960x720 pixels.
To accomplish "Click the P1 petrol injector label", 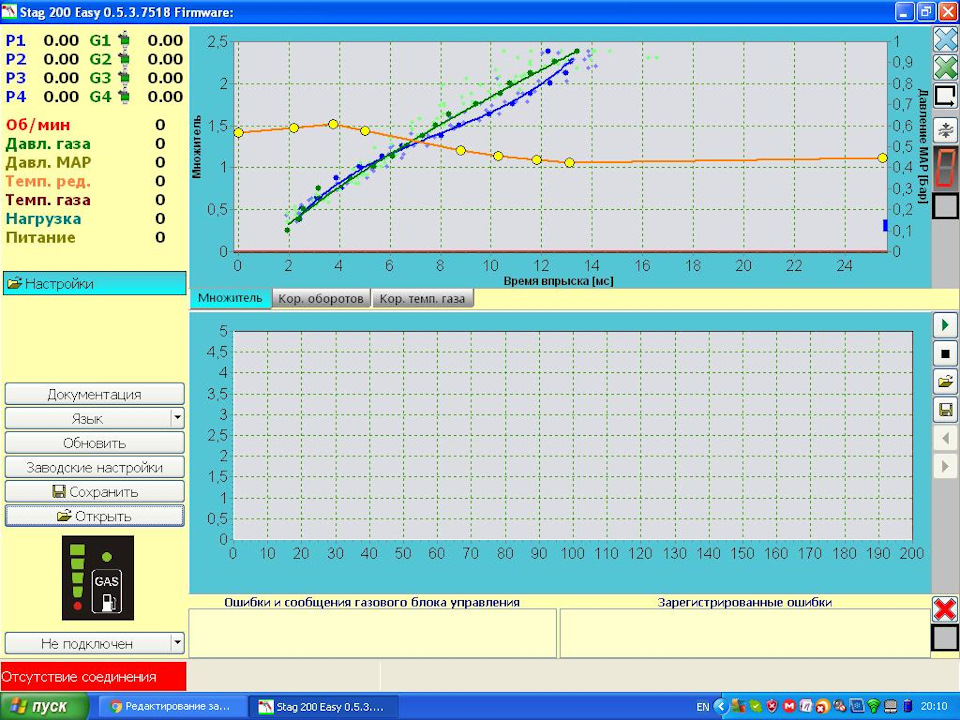I will pos(16,40).
